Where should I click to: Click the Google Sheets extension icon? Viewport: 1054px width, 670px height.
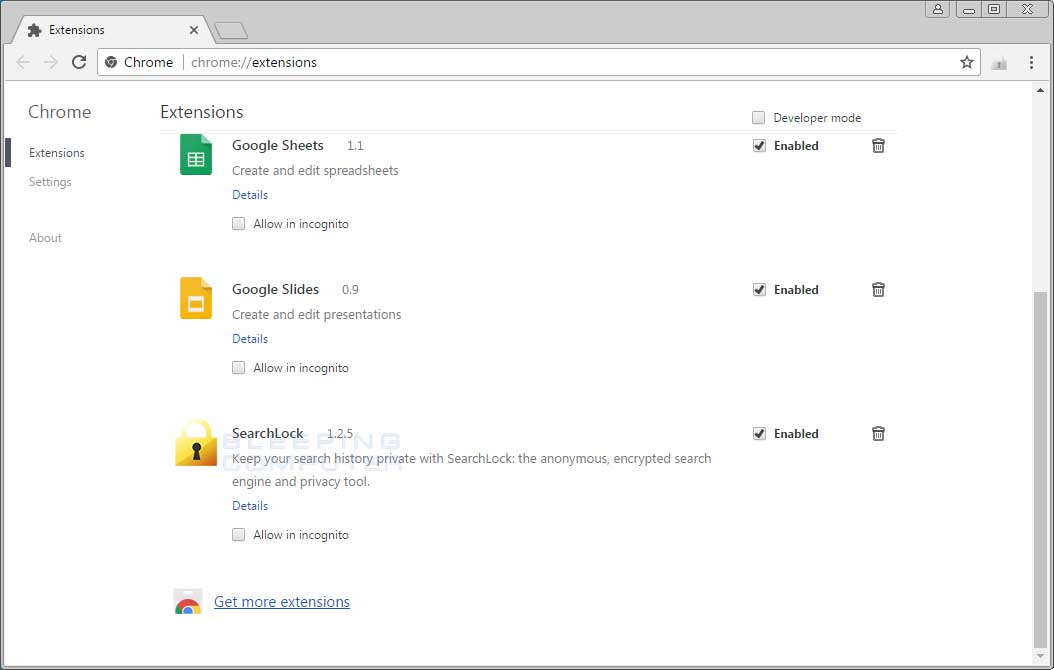[195, 155]
